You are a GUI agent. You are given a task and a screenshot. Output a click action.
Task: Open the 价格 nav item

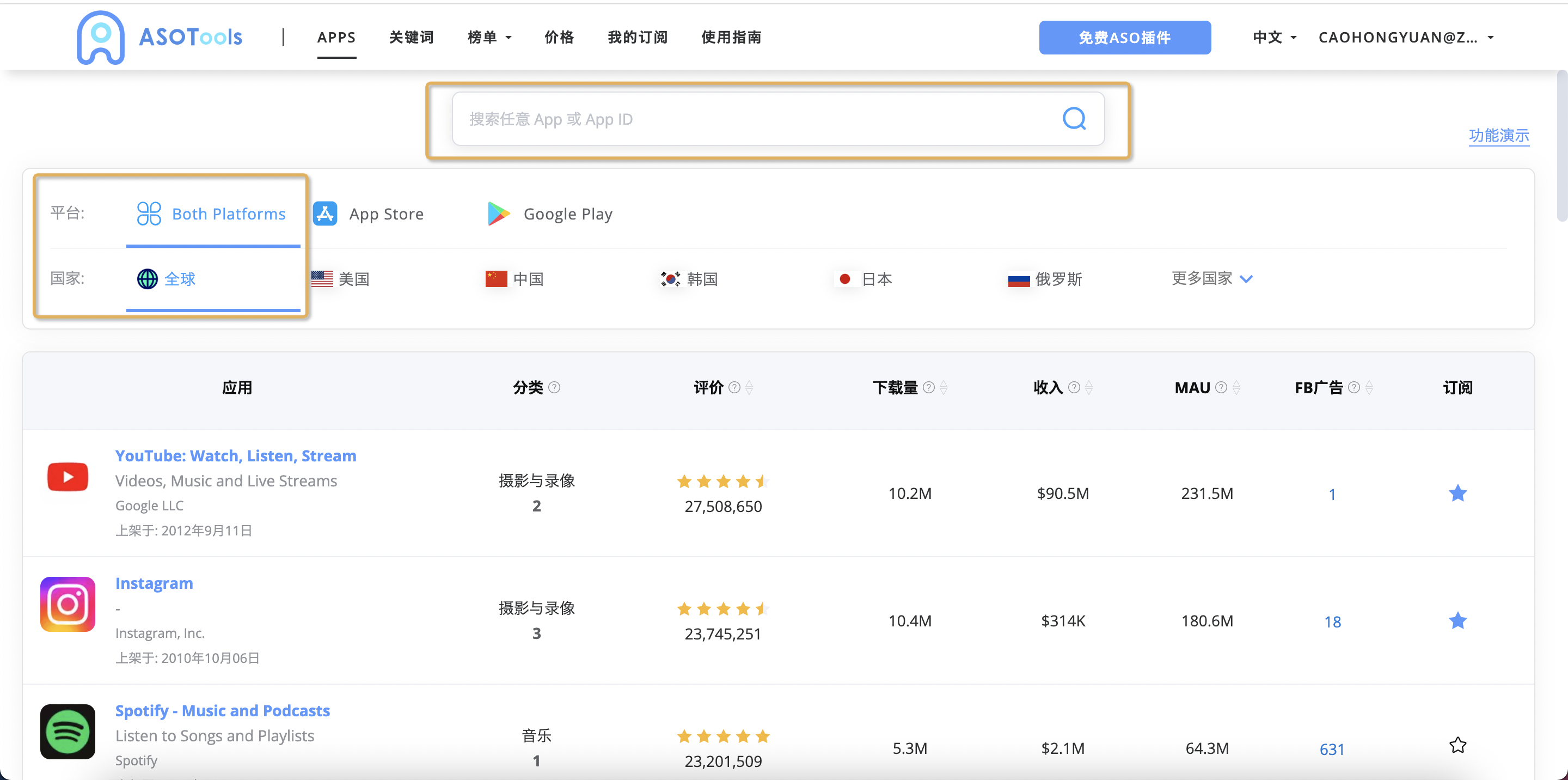pyautogui.click(x=559, y=37)
